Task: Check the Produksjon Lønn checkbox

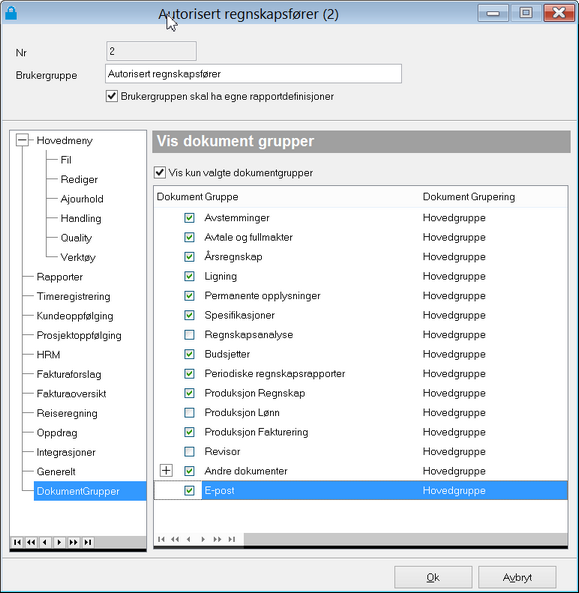Action: 189,413
